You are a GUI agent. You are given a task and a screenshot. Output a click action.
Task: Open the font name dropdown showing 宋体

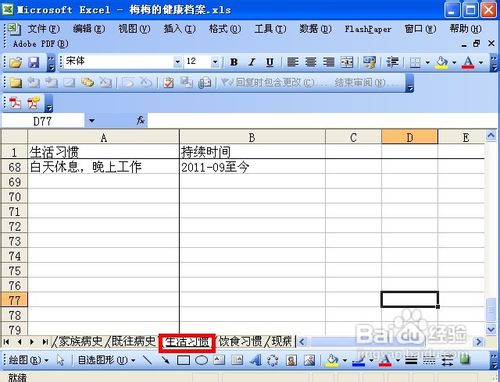pos(178,62)
